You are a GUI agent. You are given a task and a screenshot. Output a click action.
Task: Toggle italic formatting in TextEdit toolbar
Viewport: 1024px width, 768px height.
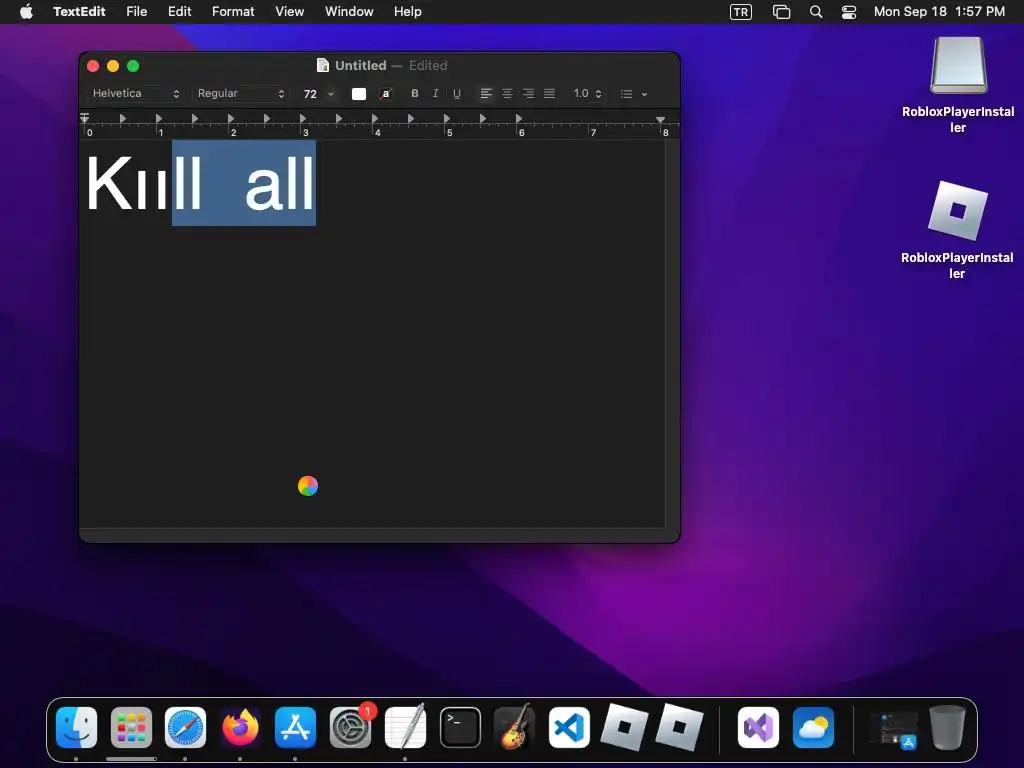point(436,93)
